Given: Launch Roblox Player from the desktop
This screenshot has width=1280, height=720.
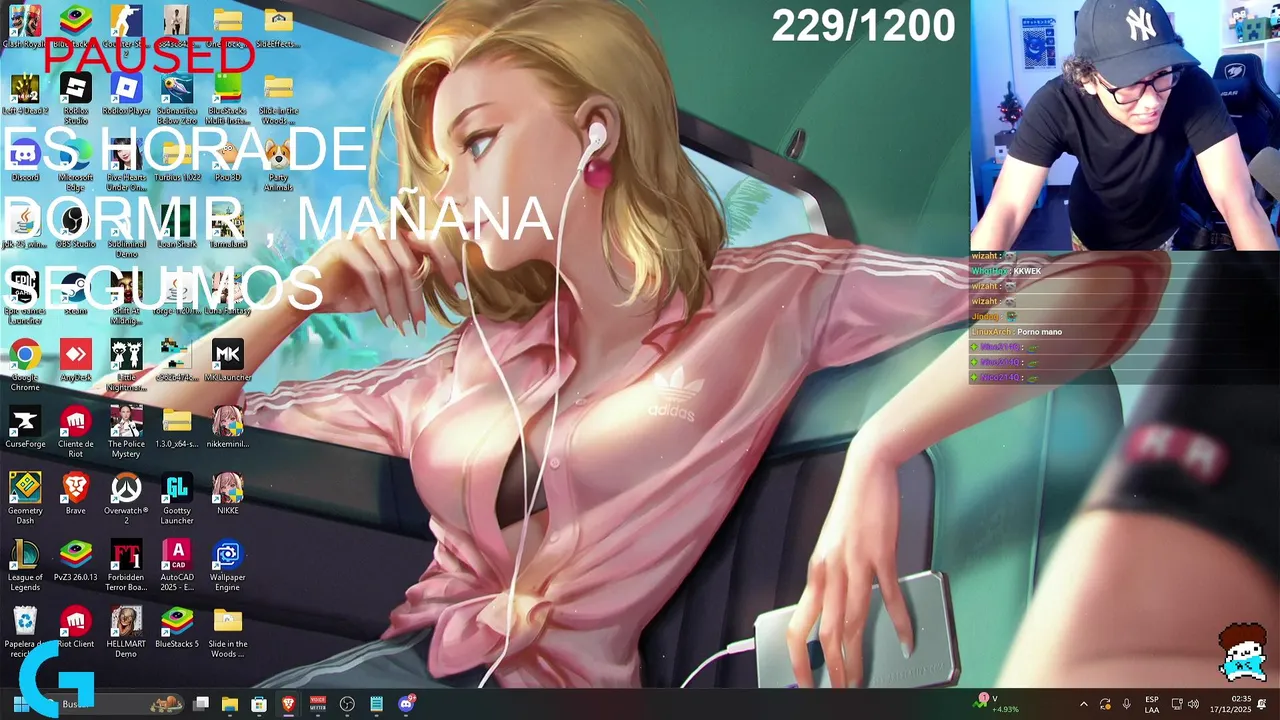Looking at the screenshot, I should [x=126, y=95].
